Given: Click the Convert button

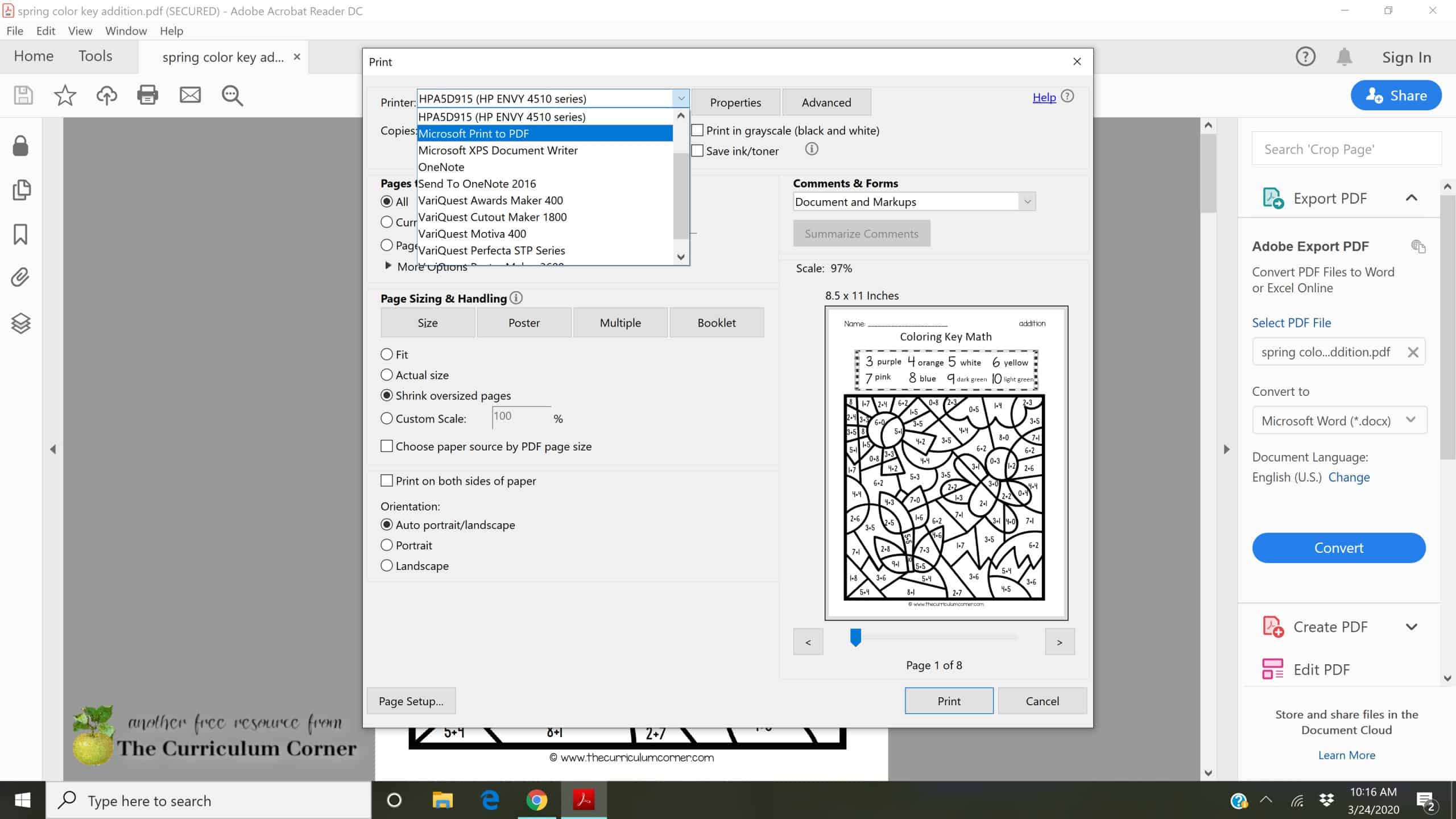Looking at the screenshot, I should pos(1338,547).
